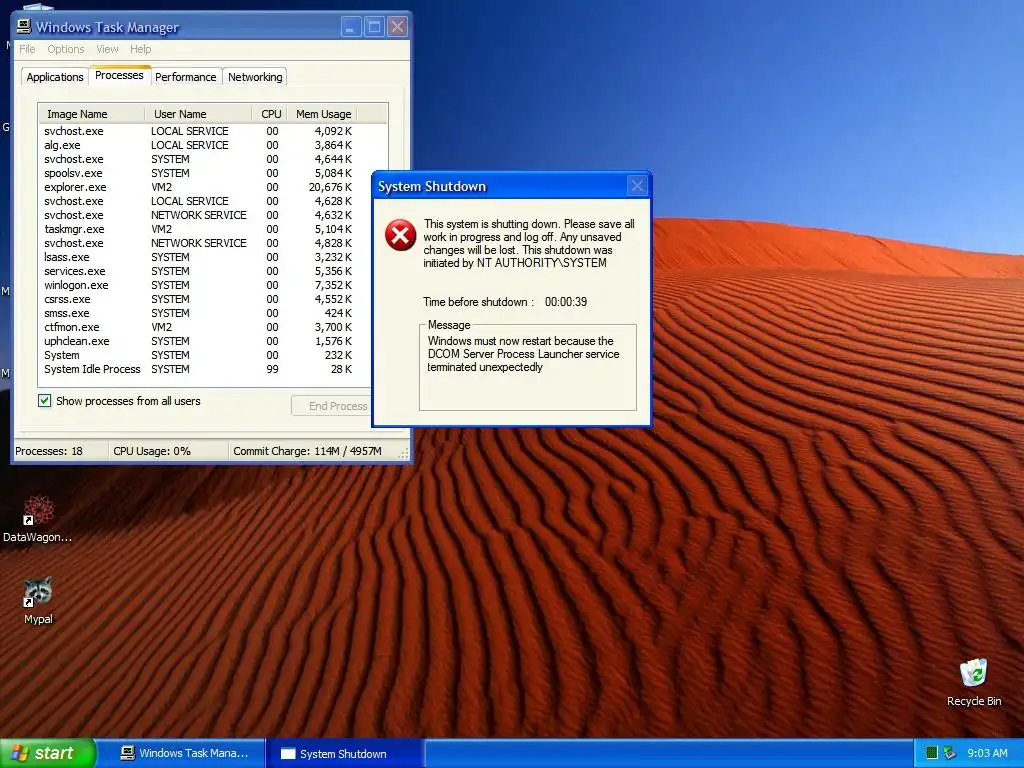Select the taskmgr.exe process row
The image size is (1024, 768).
[x=199, y=229]
